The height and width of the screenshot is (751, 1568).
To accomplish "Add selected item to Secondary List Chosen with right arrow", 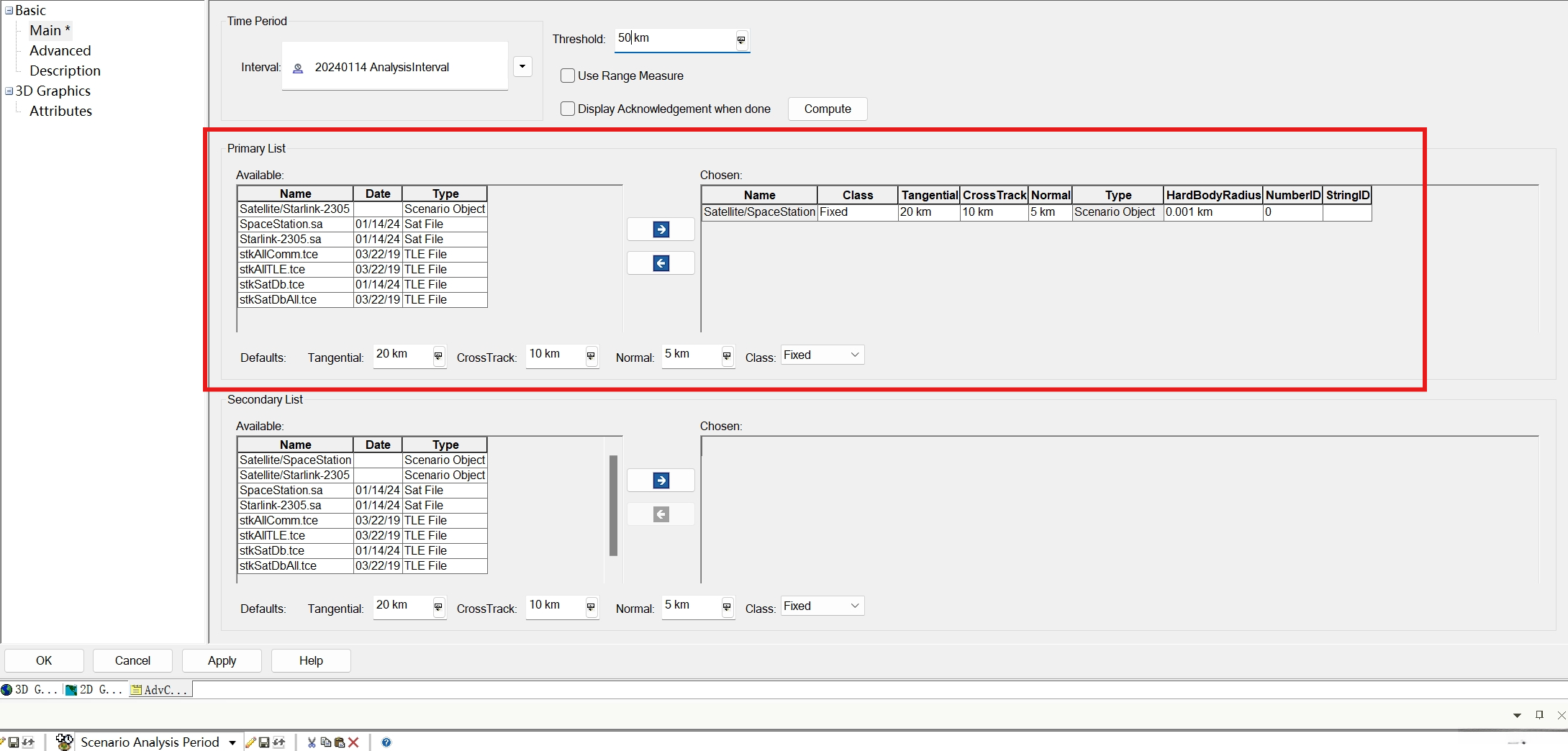I will (x=661, y=481).
